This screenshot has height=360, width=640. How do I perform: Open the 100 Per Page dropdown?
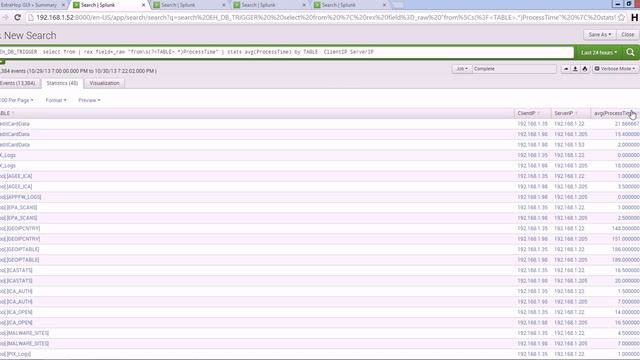tap(16, 100)
